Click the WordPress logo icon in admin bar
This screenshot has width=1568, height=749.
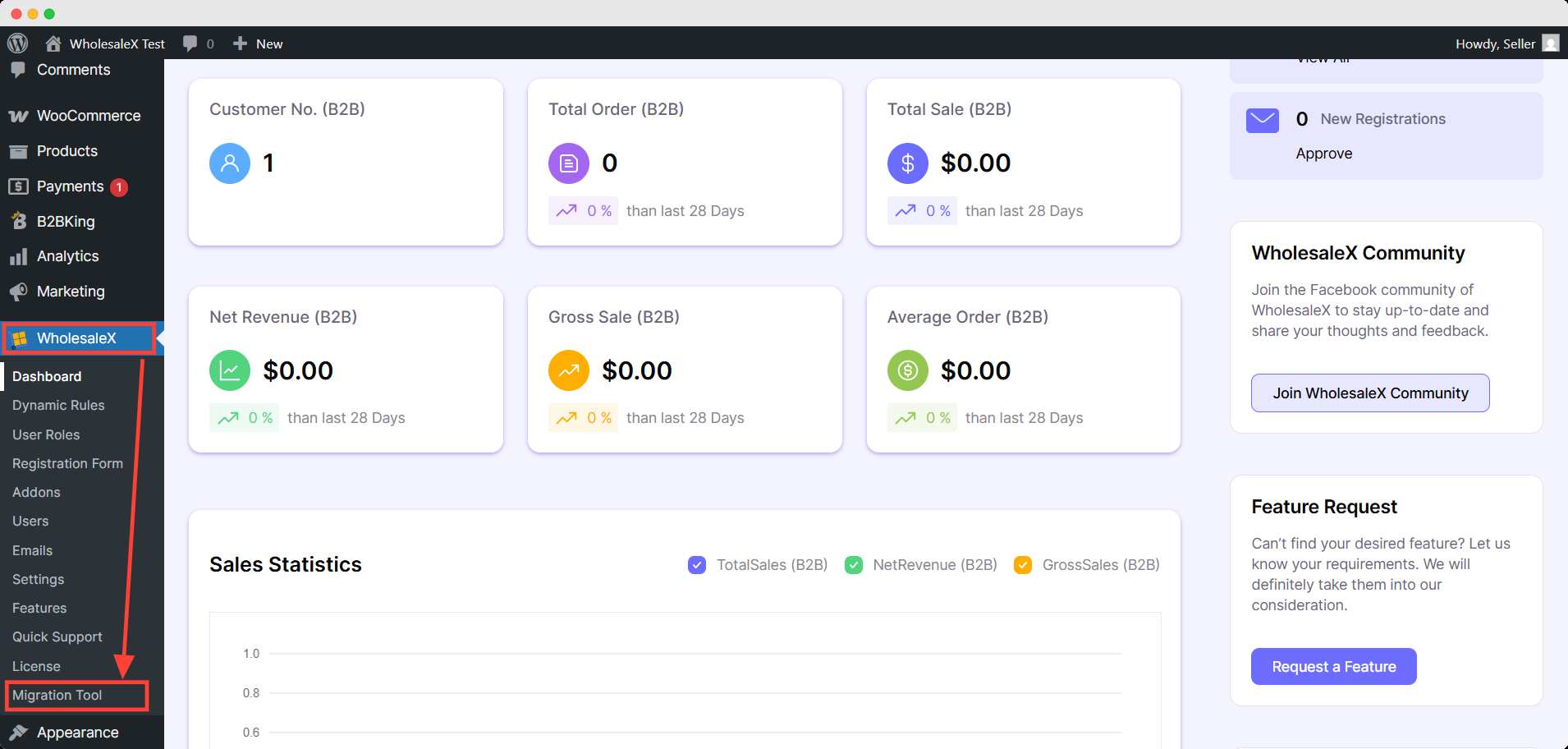[17, 44]
